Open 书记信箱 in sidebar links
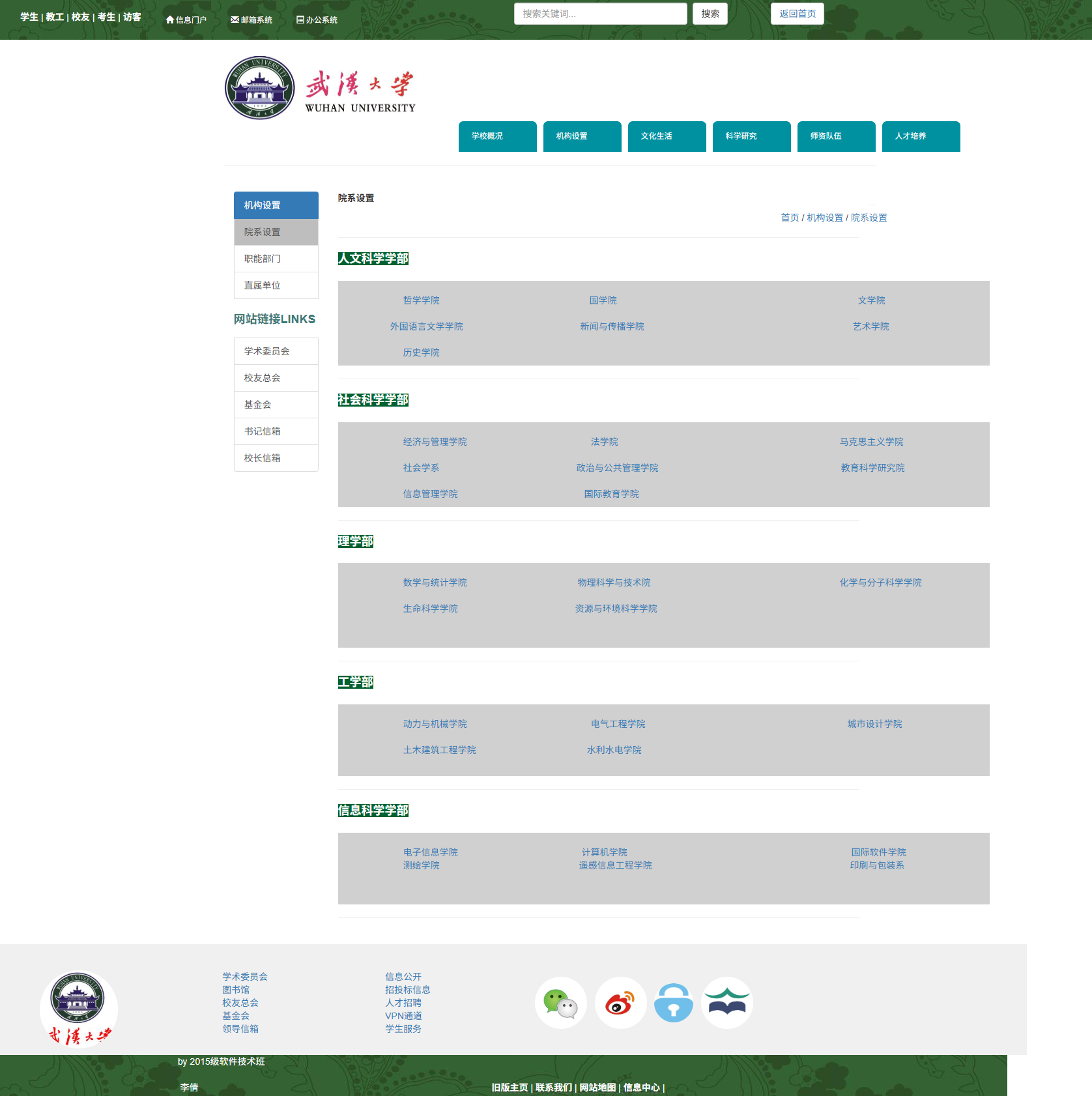This screenshot has width=1092, height=1096. [x=276, y=431]
